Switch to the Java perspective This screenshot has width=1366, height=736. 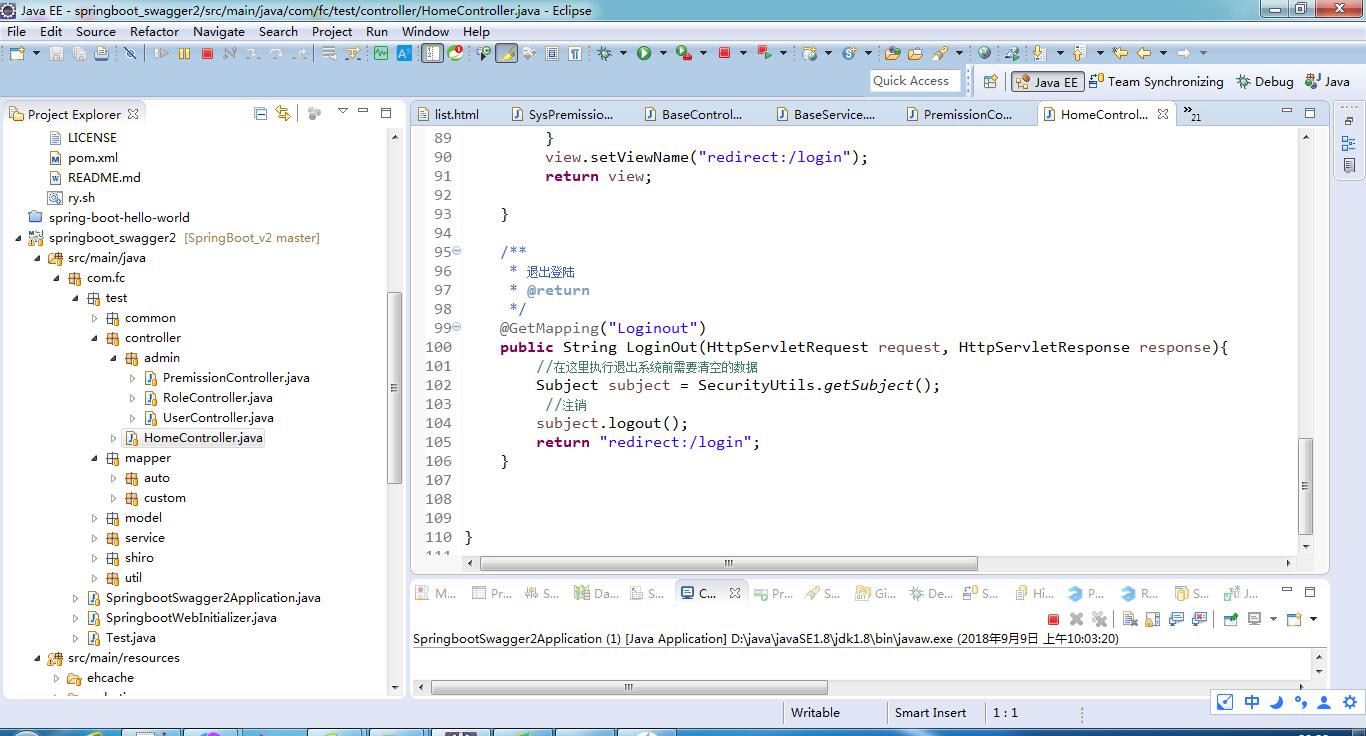1326,82
